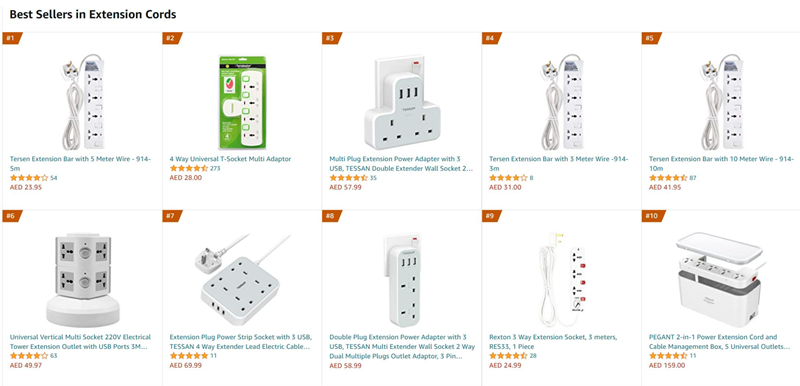Image resolution: width=800 pixels, height=386 pixels.
Task: Open Tersen Extension Bar with 3 Meter Wire link
Action: [x=559, y=163]
